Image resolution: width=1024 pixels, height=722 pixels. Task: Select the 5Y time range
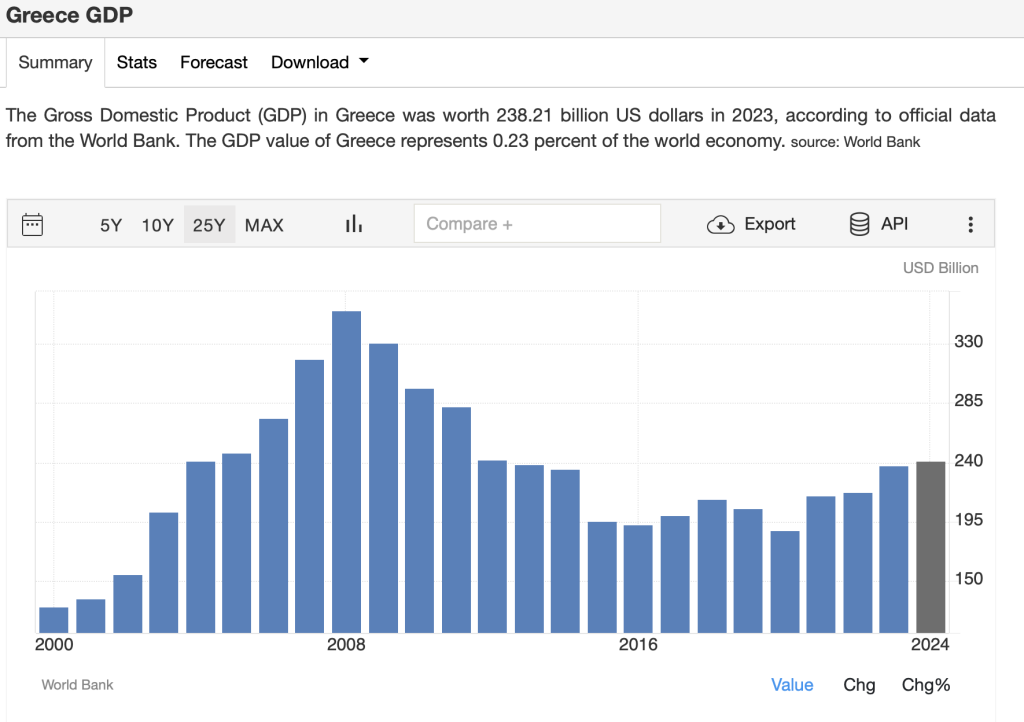click(111, 225)
